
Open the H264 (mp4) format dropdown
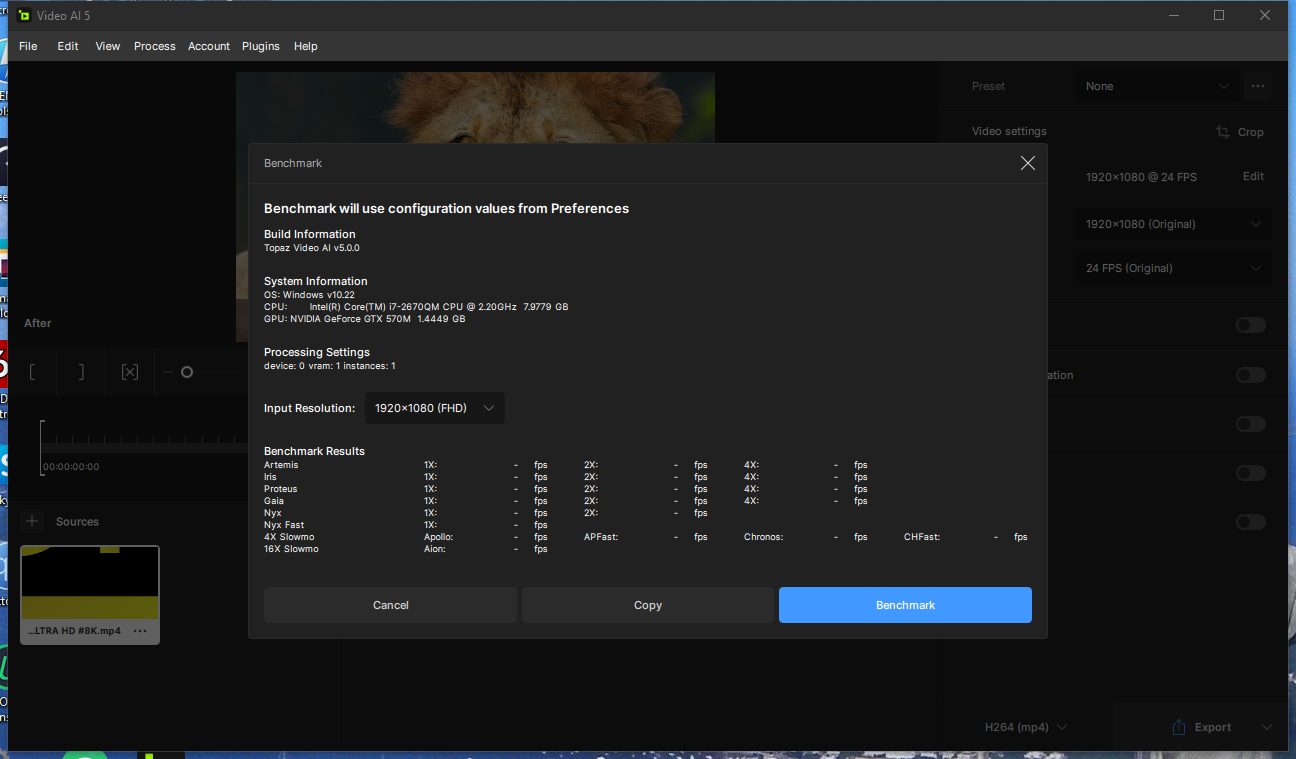1026,727
